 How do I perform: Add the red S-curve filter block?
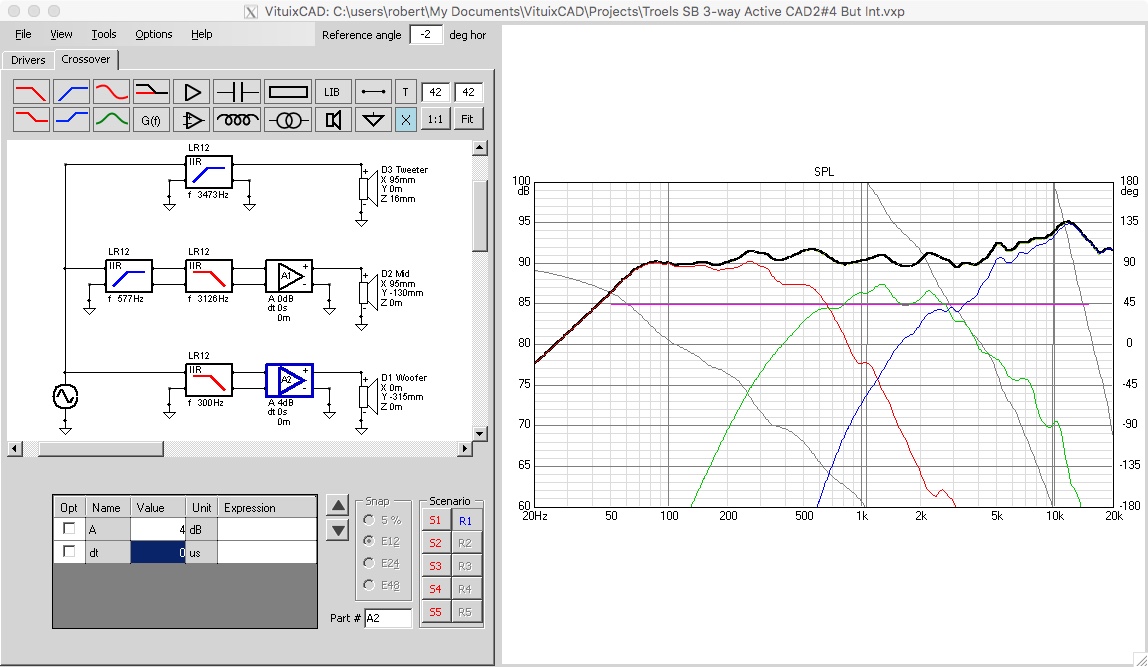pyautogui.click(x=111, y=92)
